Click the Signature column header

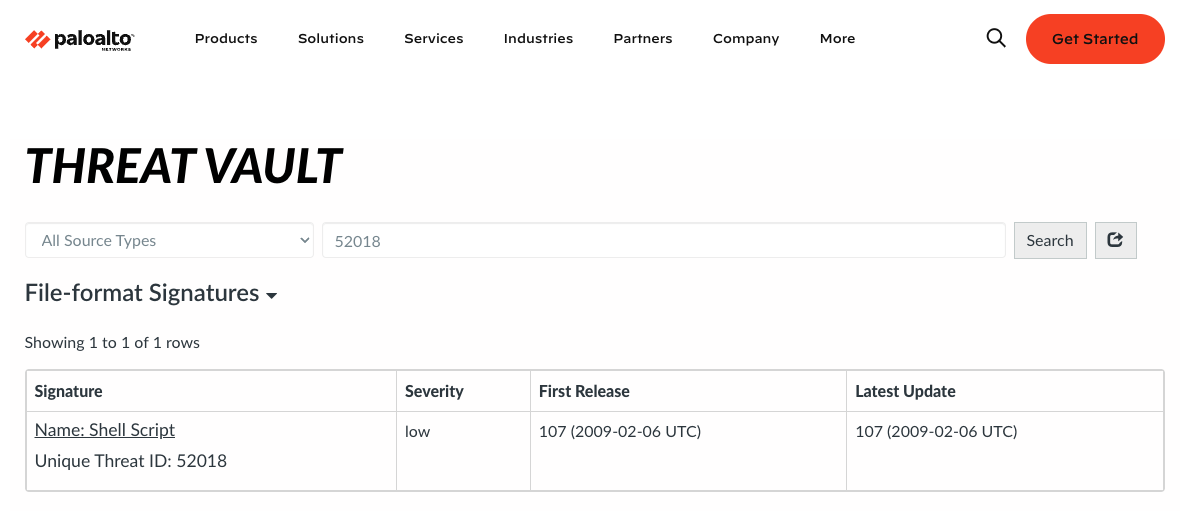pos(69,391)
